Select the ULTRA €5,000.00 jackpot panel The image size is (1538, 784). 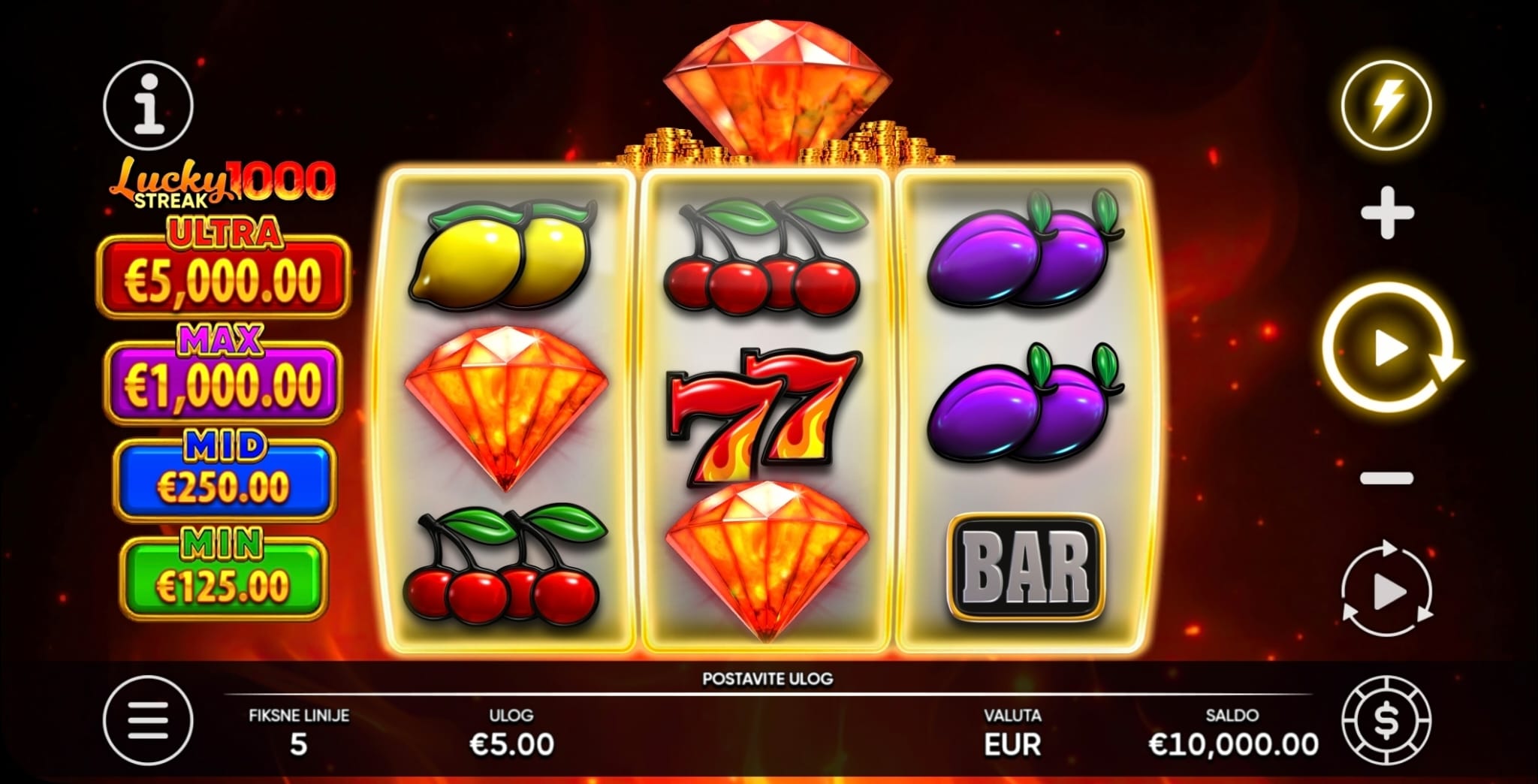(223, 268)
